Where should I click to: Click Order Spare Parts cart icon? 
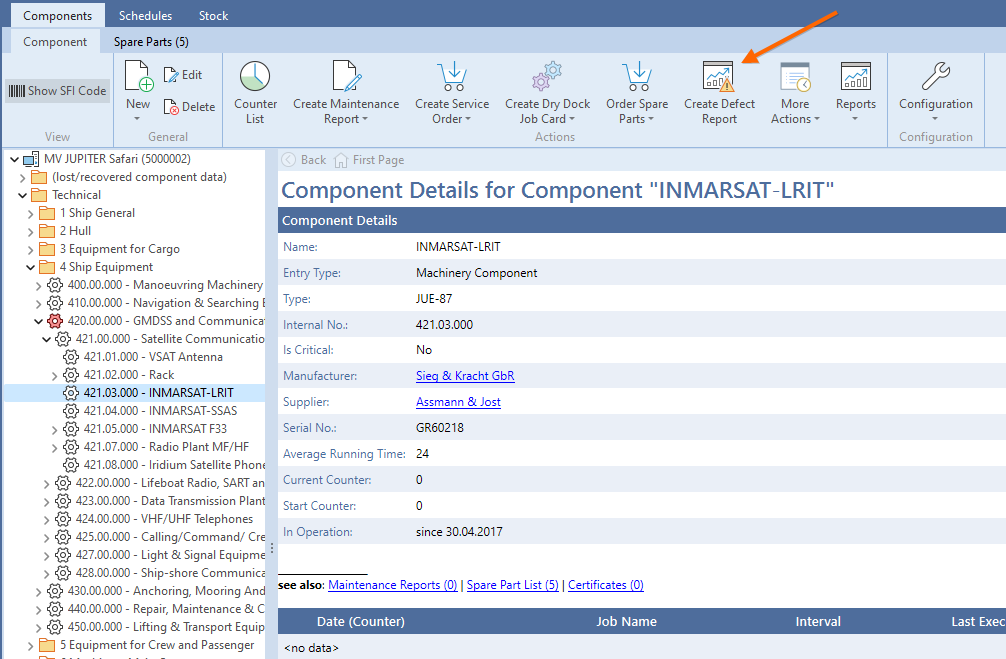(637, 76)
